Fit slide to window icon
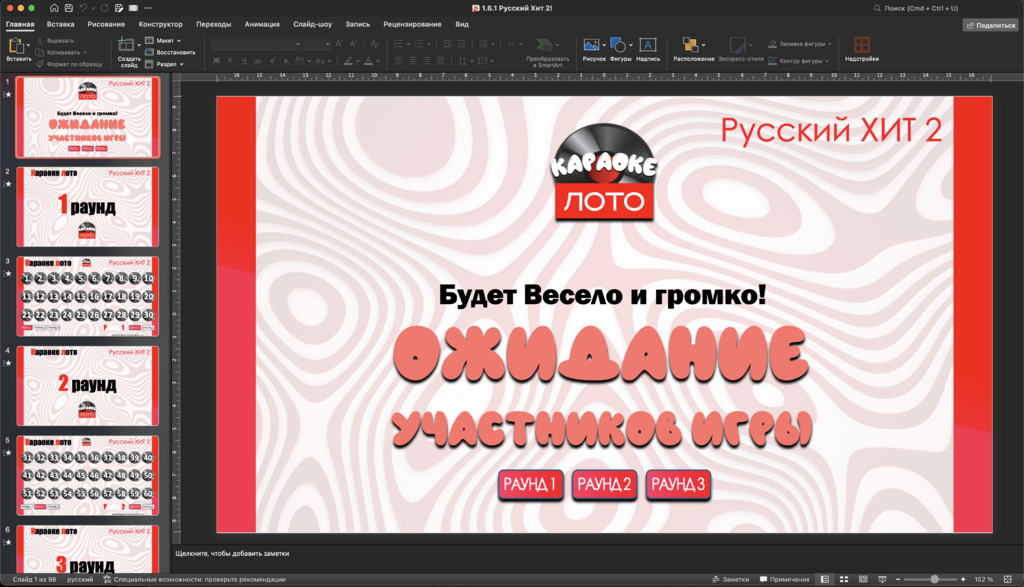The image size is (1024, 587). pyautogui.click(x=1008, y=579)
